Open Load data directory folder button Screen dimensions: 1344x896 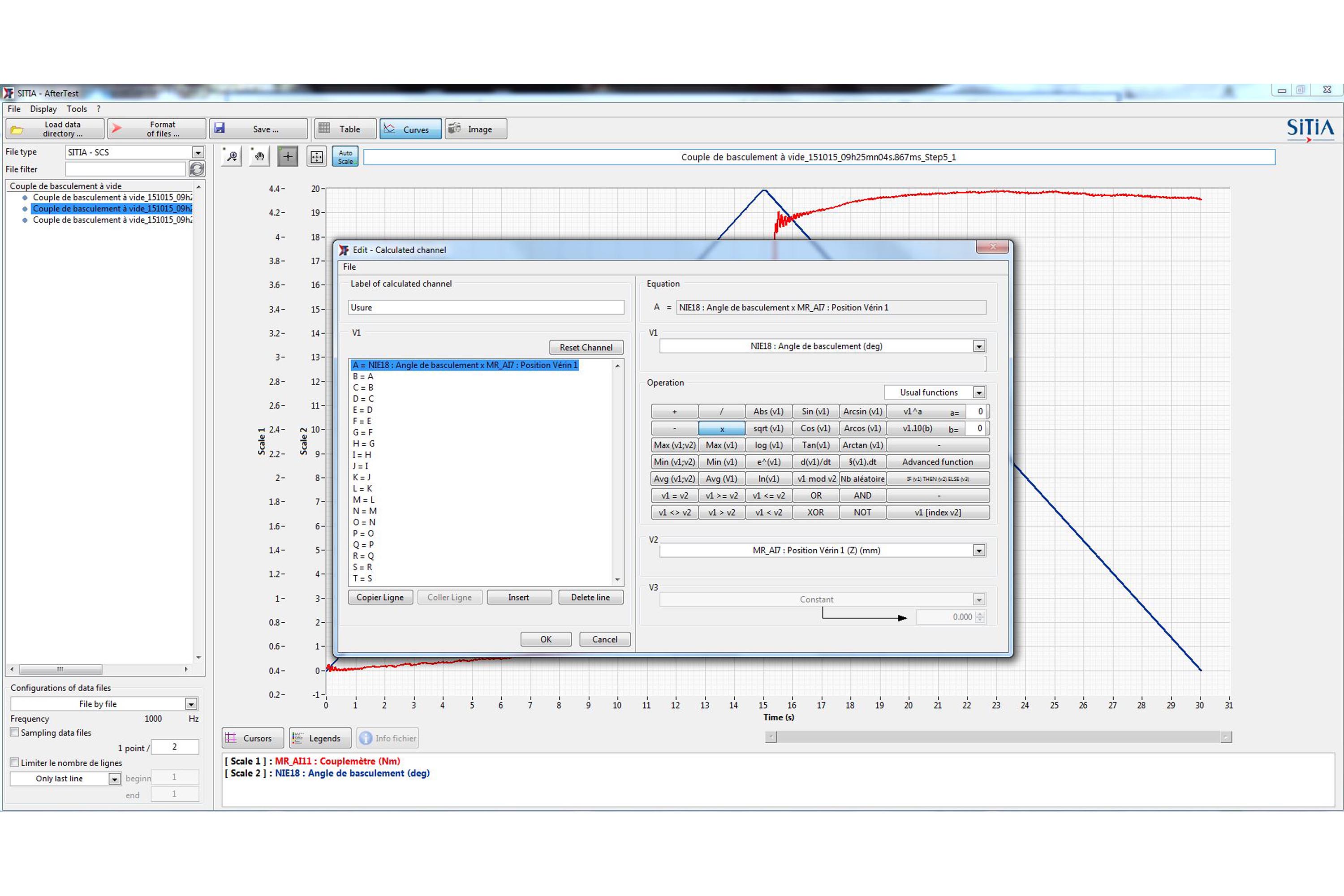click(55, 129)
